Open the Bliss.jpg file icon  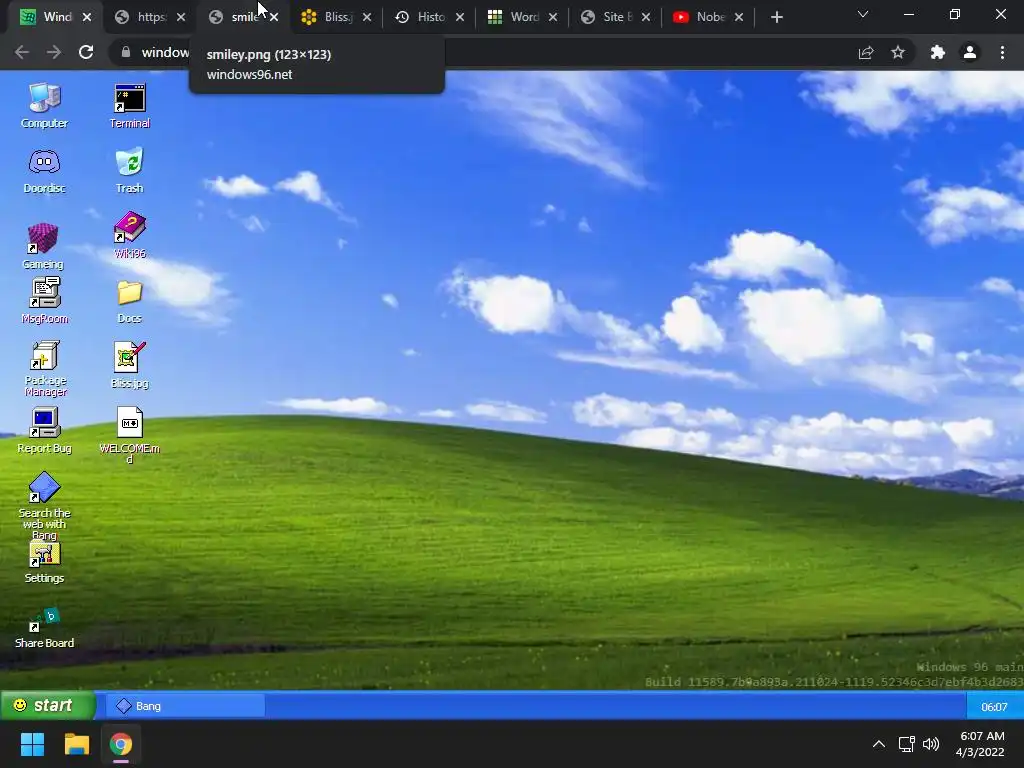point(129,366)
